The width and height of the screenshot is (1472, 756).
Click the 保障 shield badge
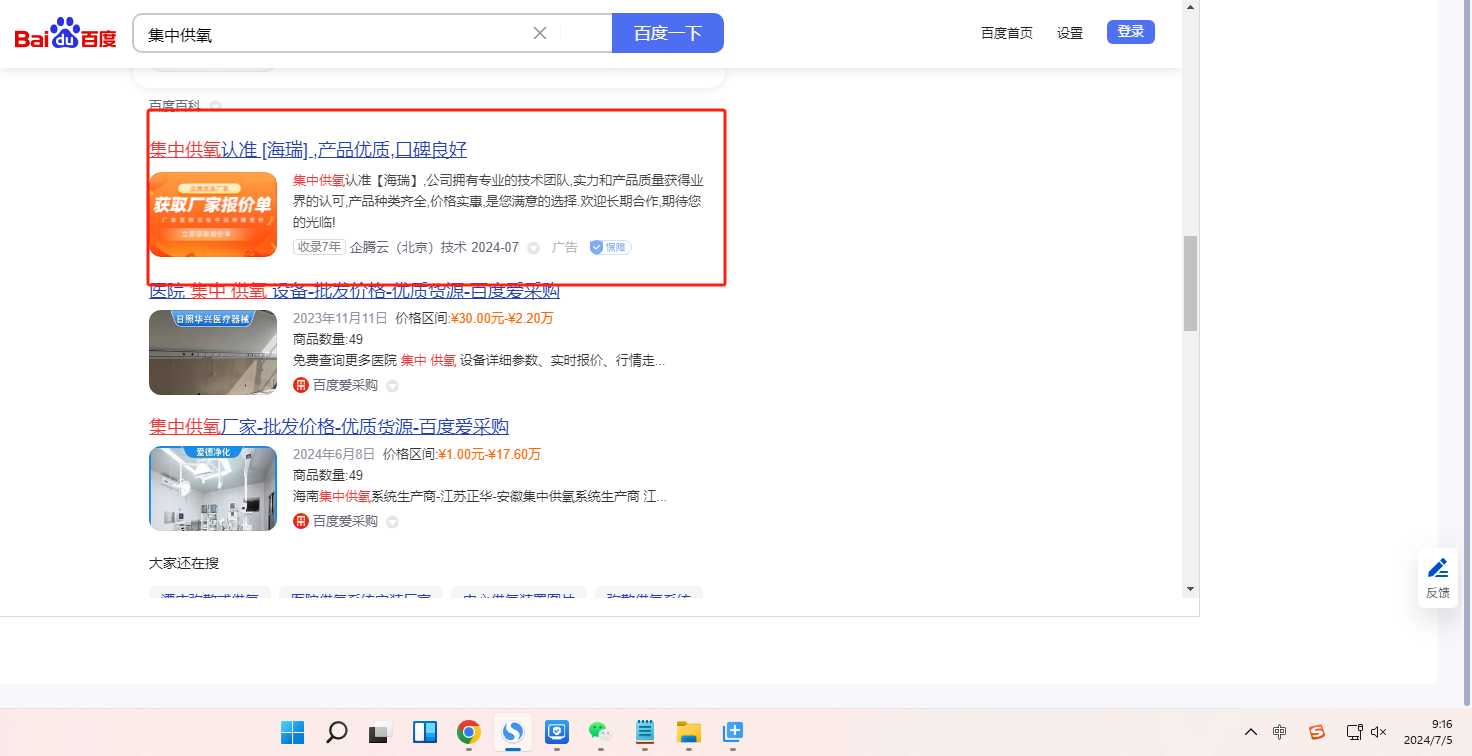[610, 247]
